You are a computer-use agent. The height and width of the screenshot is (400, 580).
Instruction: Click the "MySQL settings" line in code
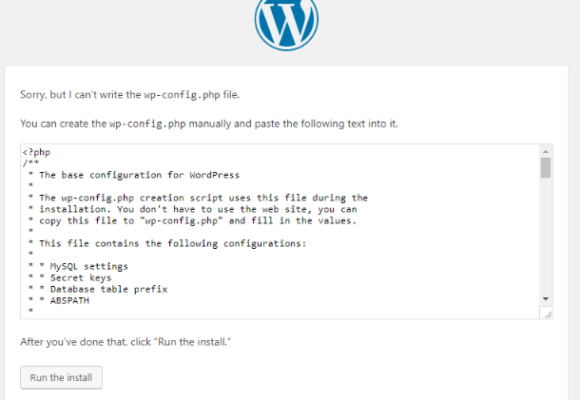click(x=89, y=266)
